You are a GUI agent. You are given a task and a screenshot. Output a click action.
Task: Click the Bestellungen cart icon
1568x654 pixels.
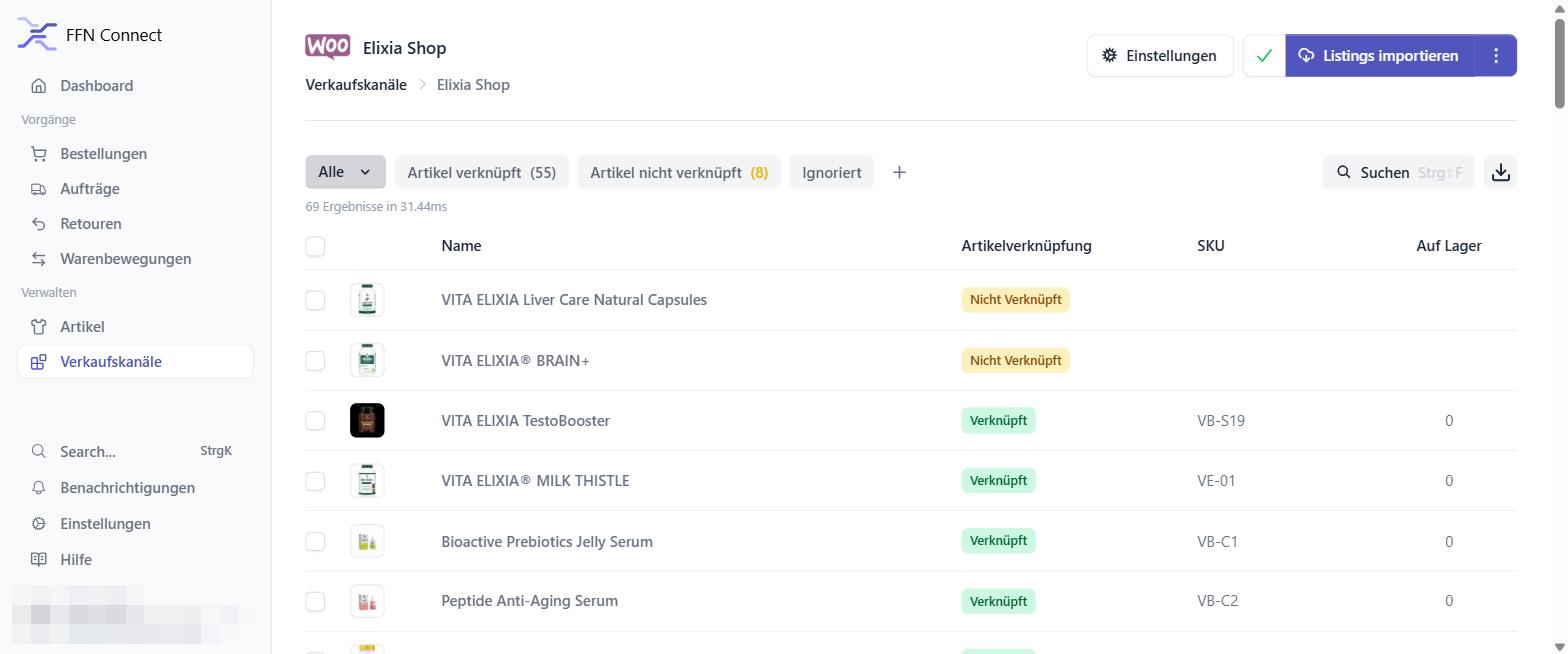tap(38, 154)
